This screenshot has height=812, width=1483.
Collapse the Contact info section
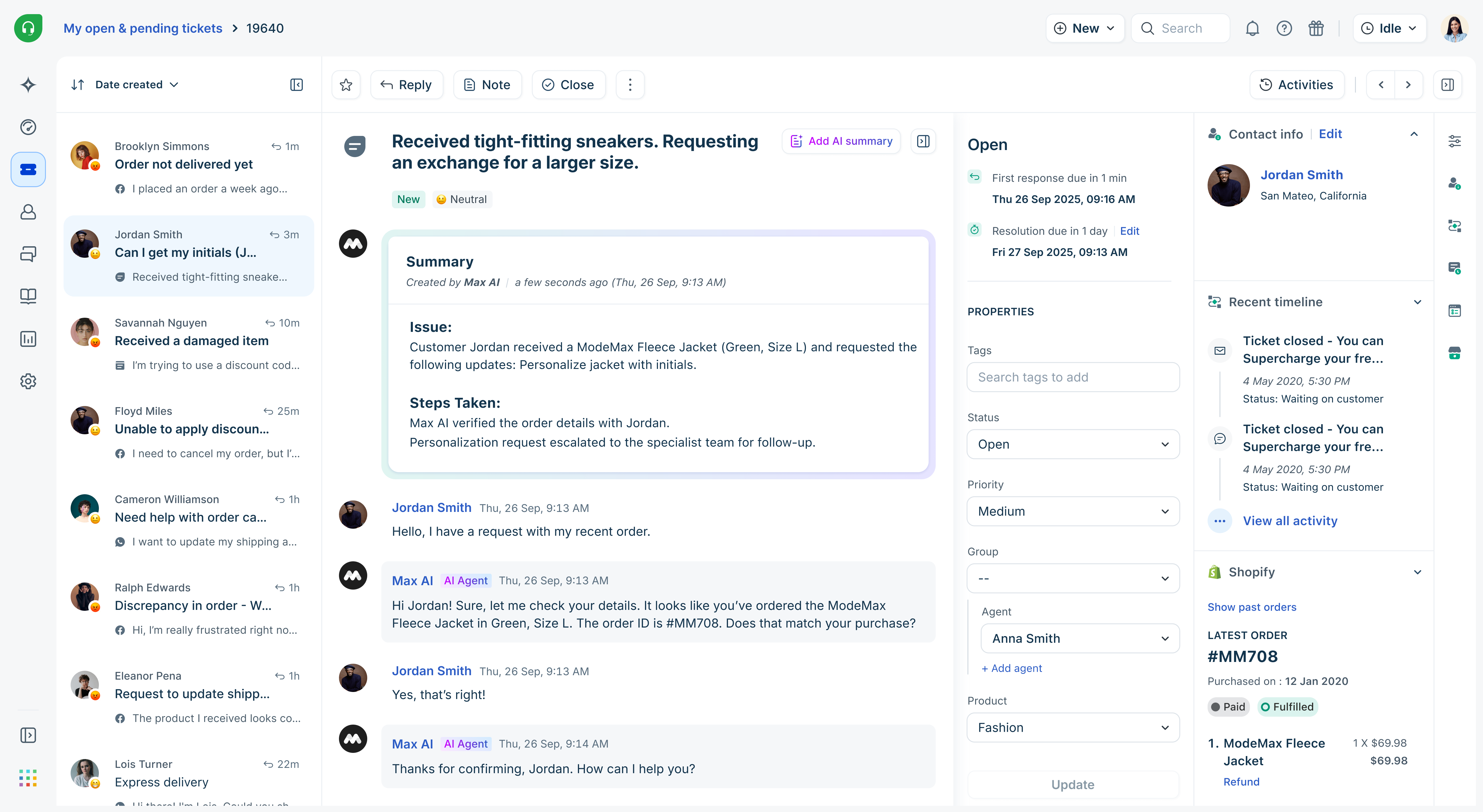1414,134
